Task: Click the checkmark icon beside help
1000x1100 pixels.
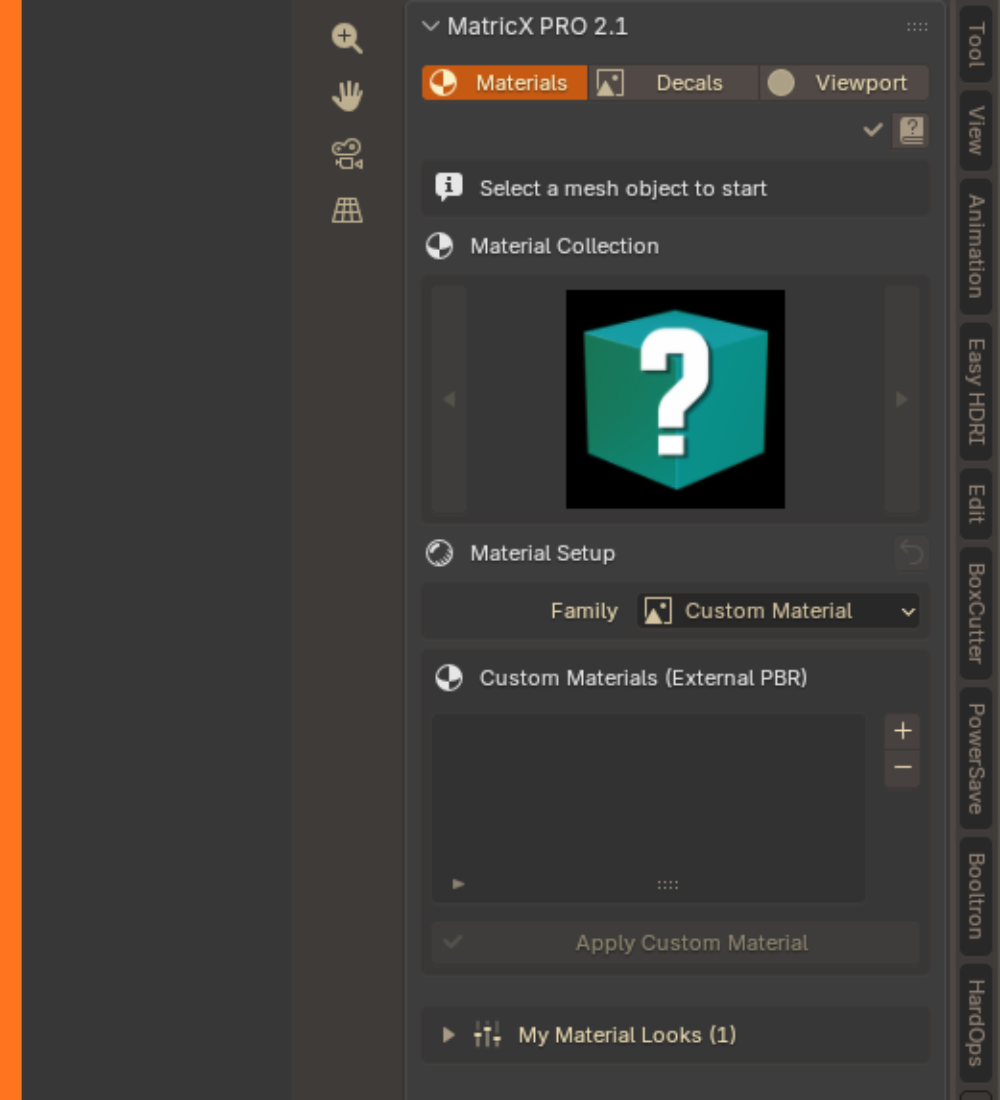Action: [x=872, y=130]
